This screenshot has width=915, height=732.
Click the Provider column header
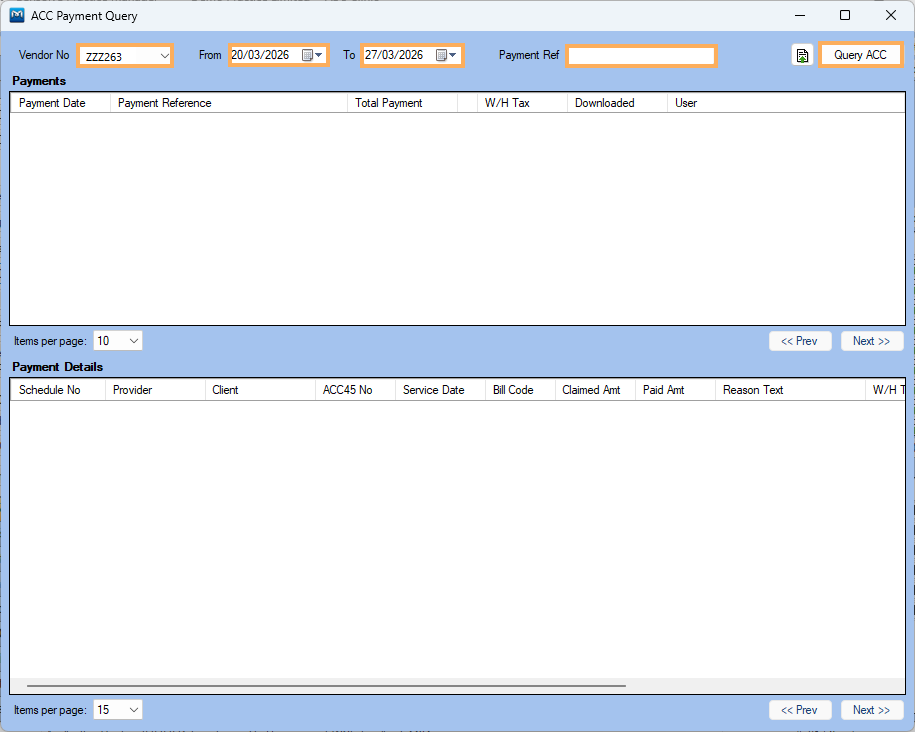(x=155, y=390)
